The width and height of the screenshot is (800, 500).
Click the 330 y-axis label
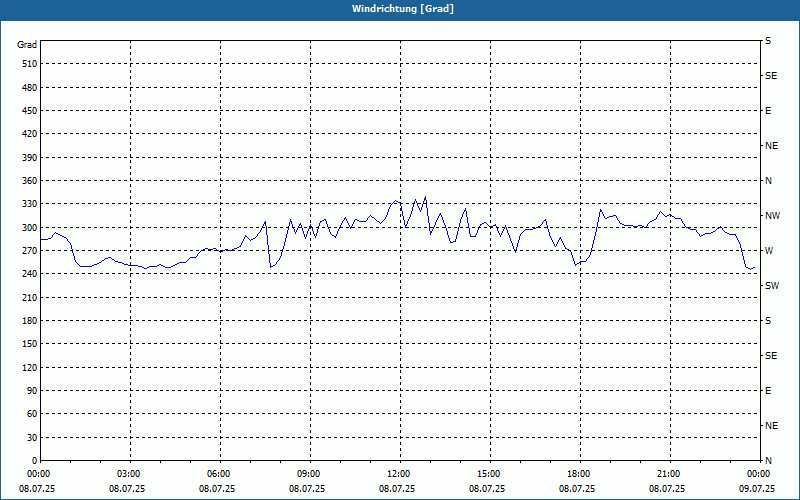tap(30, 204)
